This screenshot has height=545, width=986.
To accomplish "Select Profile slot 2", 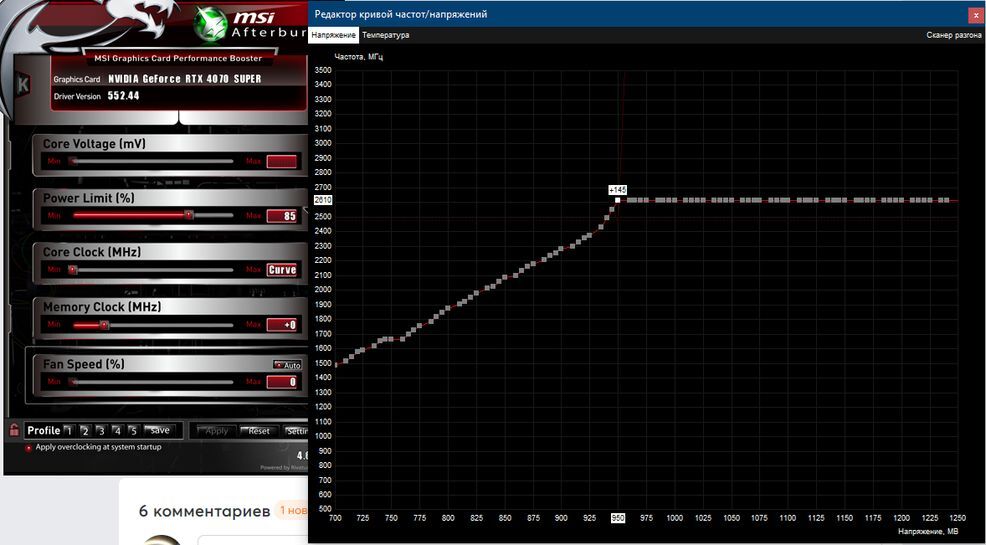I will (x=85, y=431).
